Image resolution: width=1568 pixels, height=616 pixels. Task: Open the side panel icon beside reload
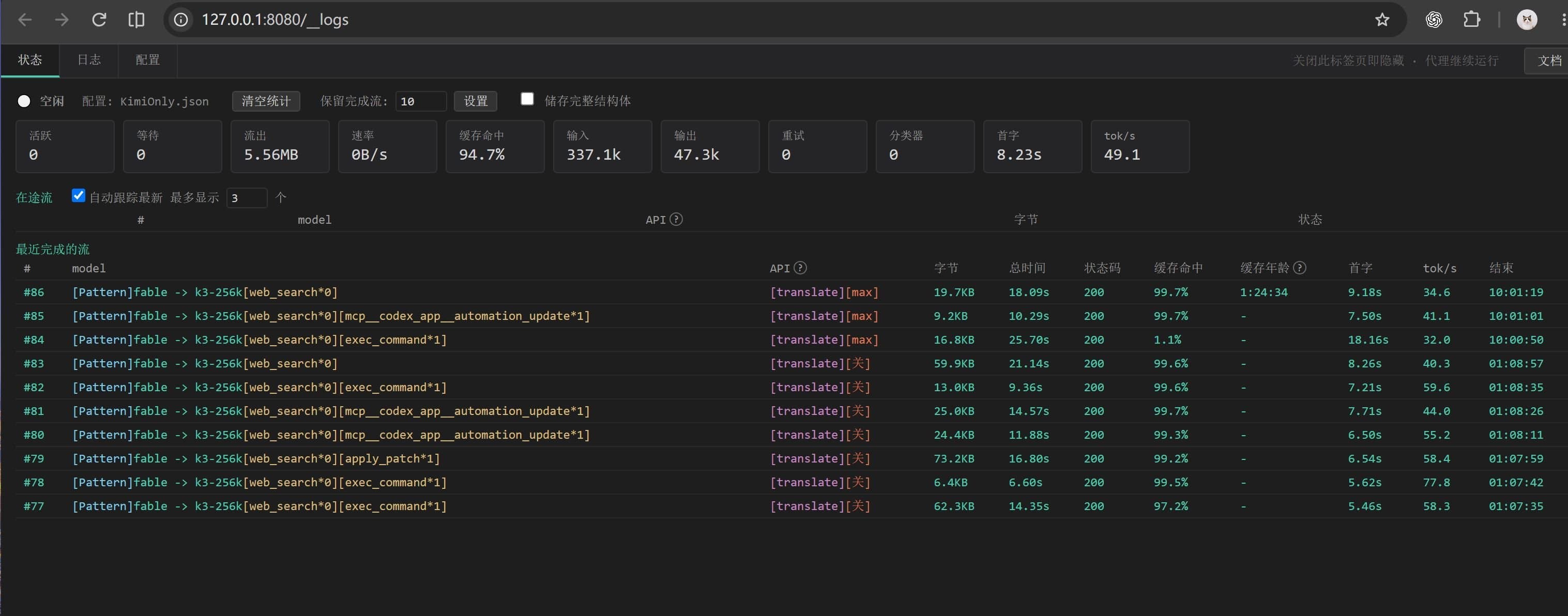point(136,20)
